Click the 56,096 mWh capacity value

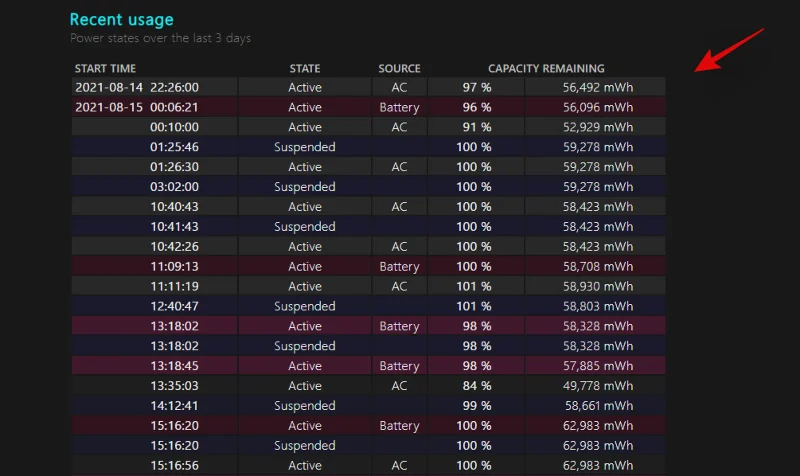pyautogui.click(x=598, y=107)
